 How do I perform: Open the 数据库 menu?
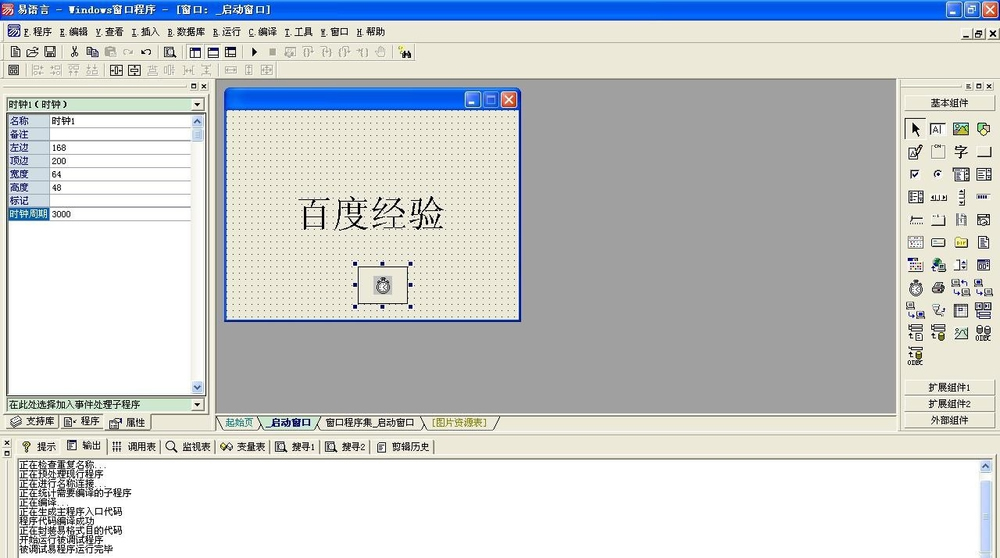click(x=186, y=32)
